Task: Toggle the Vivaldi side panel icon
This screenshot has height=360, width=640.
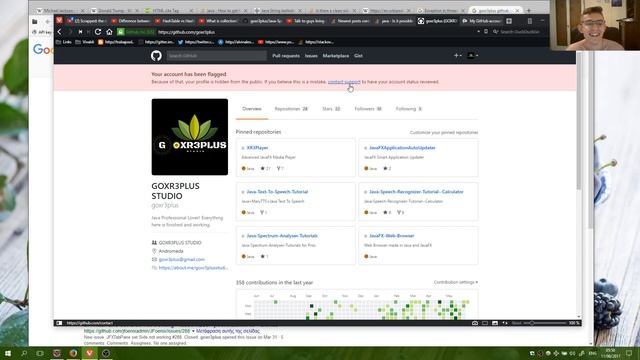Action: (59, 323)
